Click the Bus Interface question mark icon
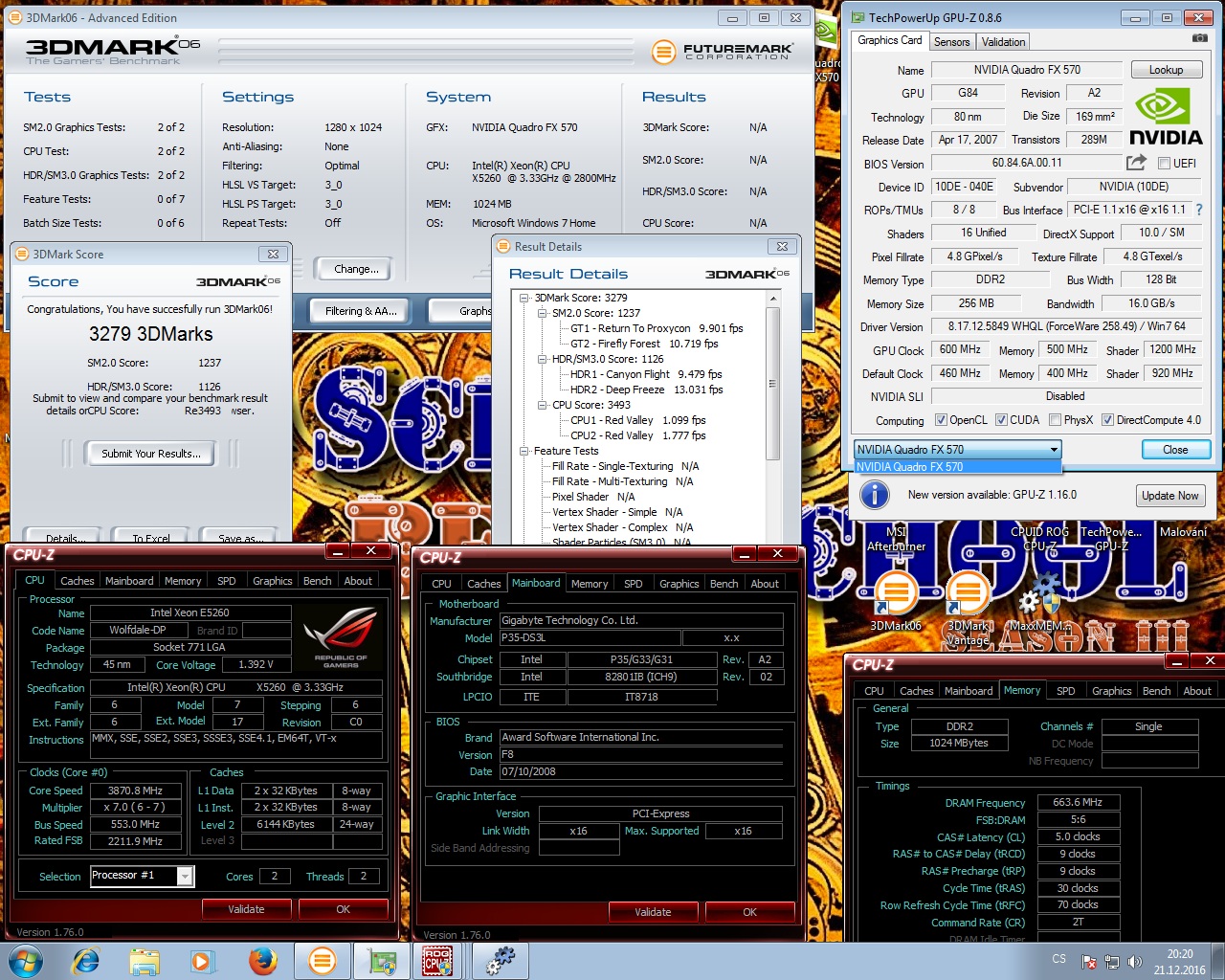 pyautogui.click(x=1199, y=210)
